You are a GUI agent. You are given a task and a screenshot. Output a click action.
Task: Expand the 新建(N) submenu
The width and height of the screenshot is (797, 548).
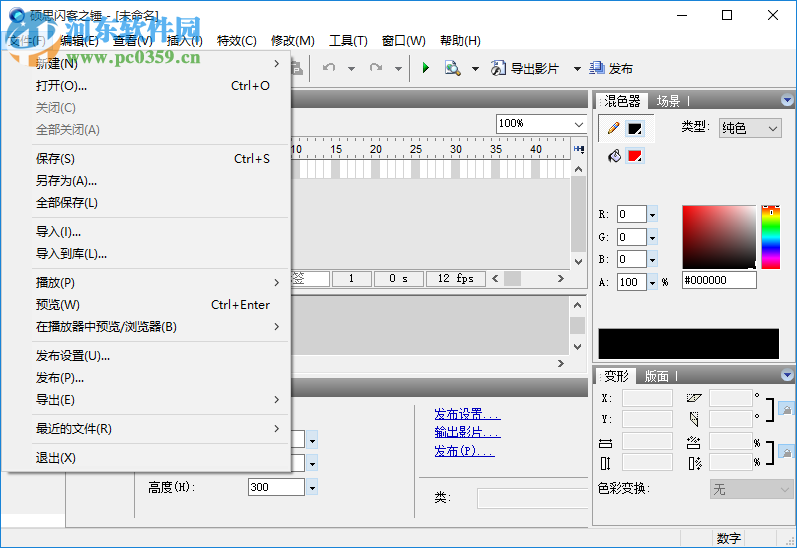(161, 64)
